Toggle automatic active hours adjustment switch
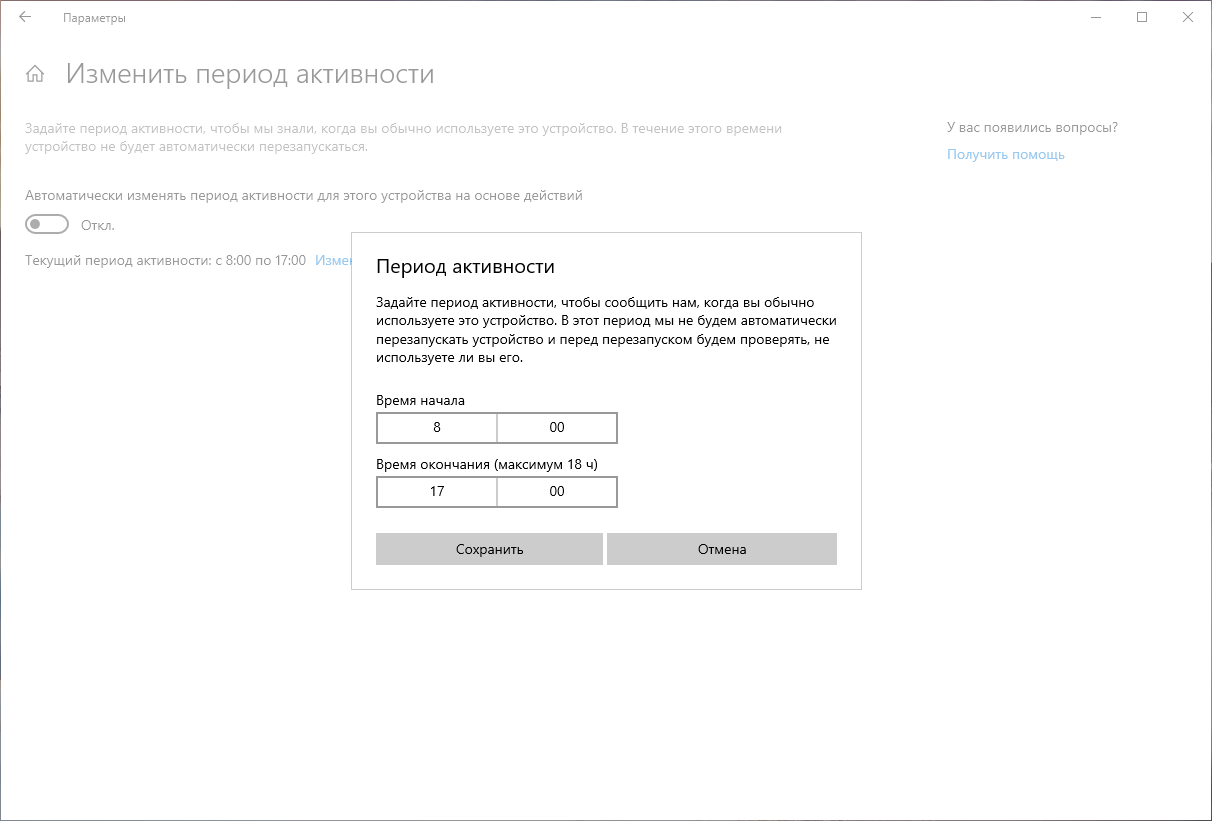The image size is (1212, 821). click(x=48, y=224)
